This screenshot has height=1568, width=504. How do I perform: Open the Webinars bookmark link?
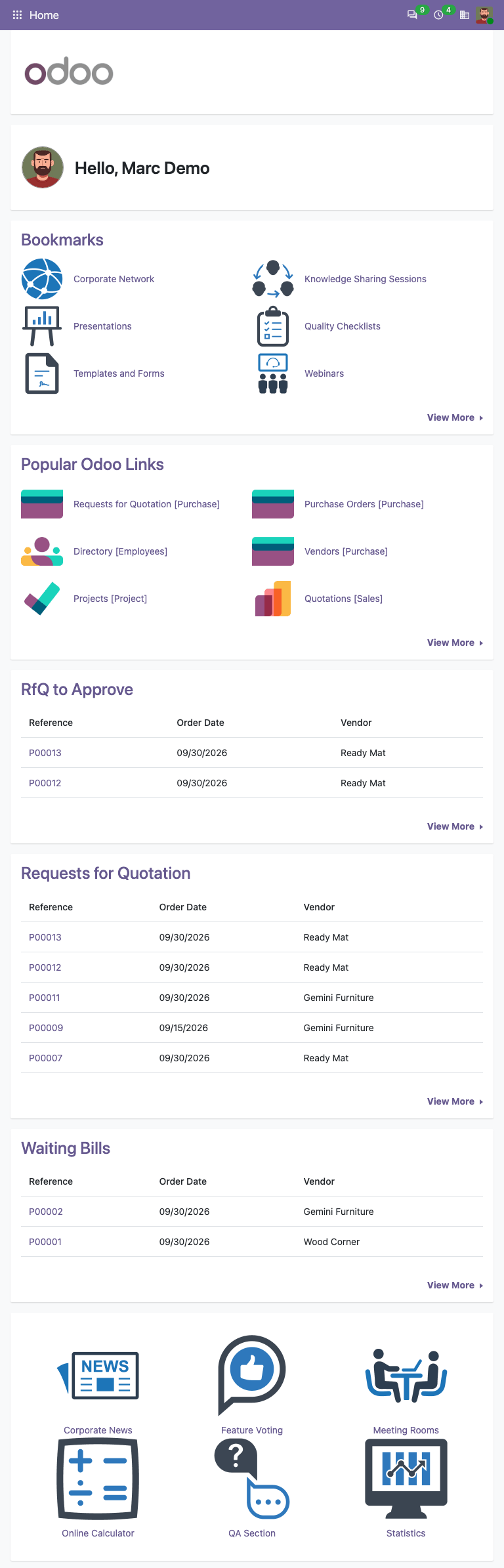click(324, 373)
